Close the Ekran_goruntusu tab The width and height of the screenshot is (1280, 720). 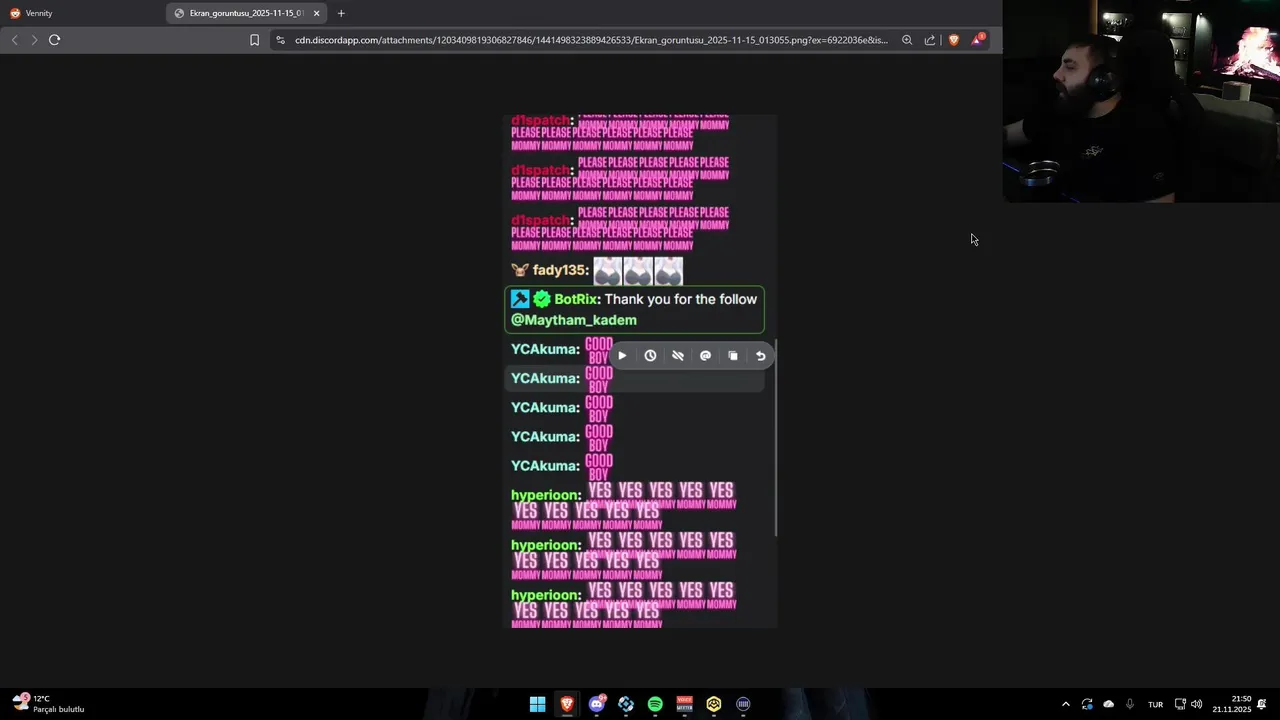click(316, 13)
